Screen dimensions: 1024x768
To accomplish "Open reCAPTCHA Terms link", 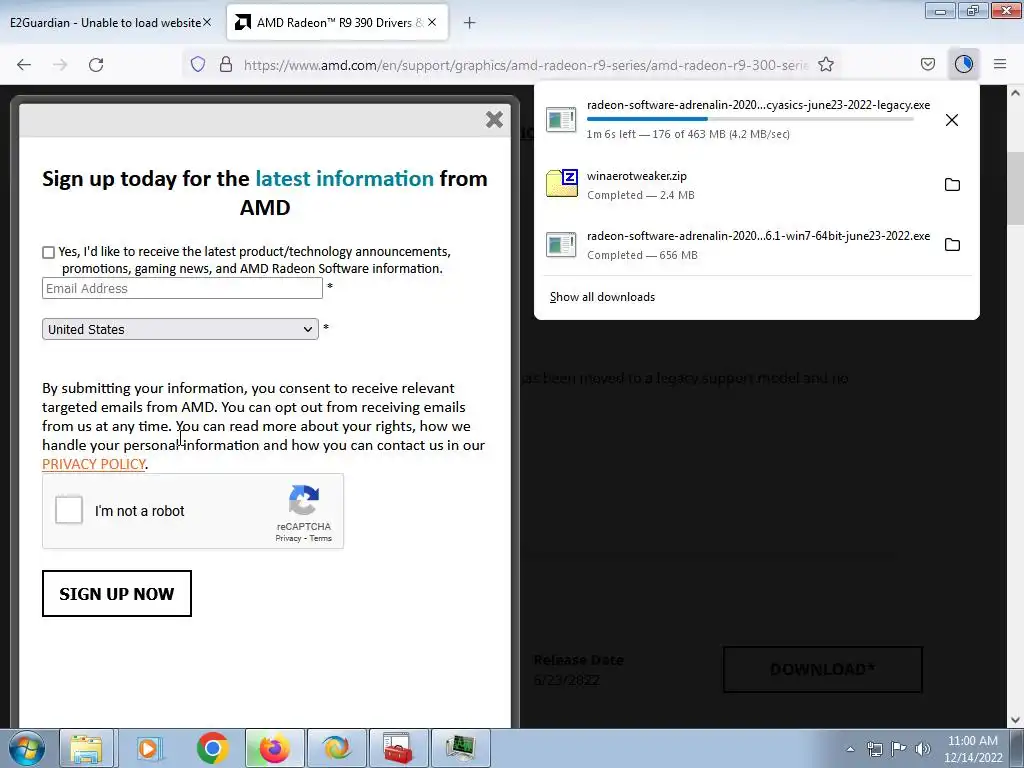I will 321,539.
